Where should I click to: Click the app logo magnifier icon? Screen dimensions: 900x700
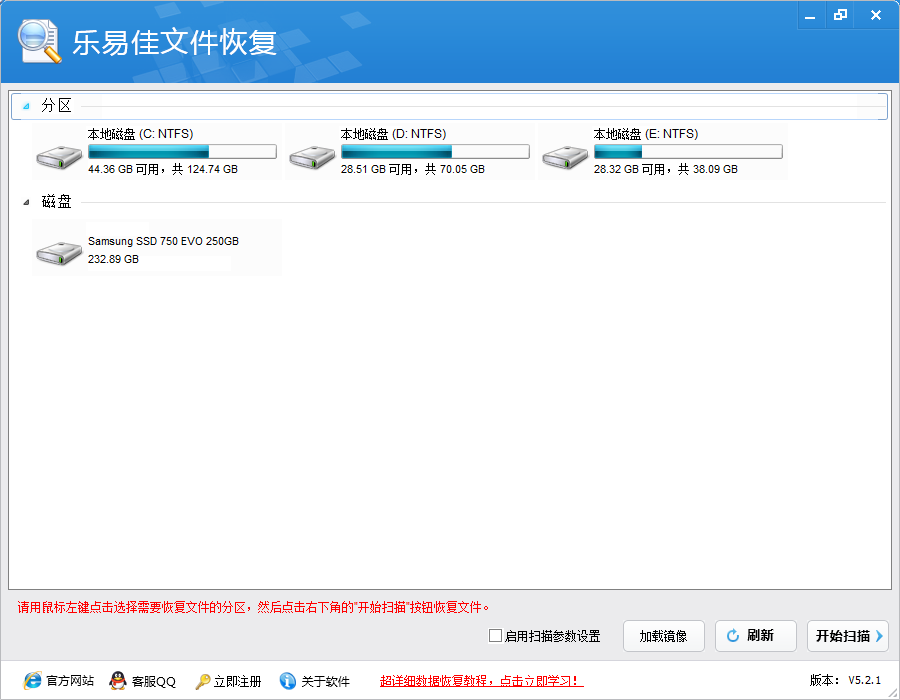(x=39, y=42)
